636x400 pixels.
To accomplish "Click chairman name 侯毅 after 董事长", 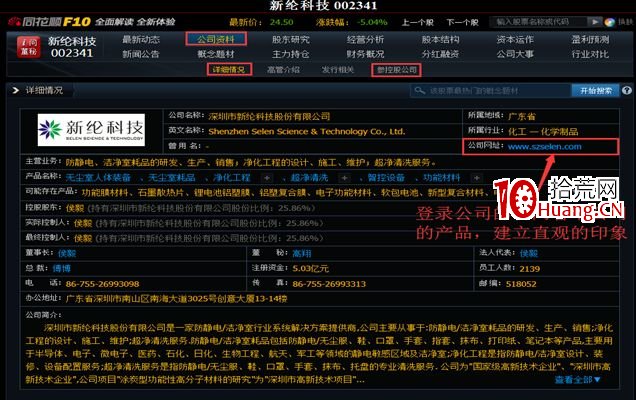I will click(x=67, y=254).
